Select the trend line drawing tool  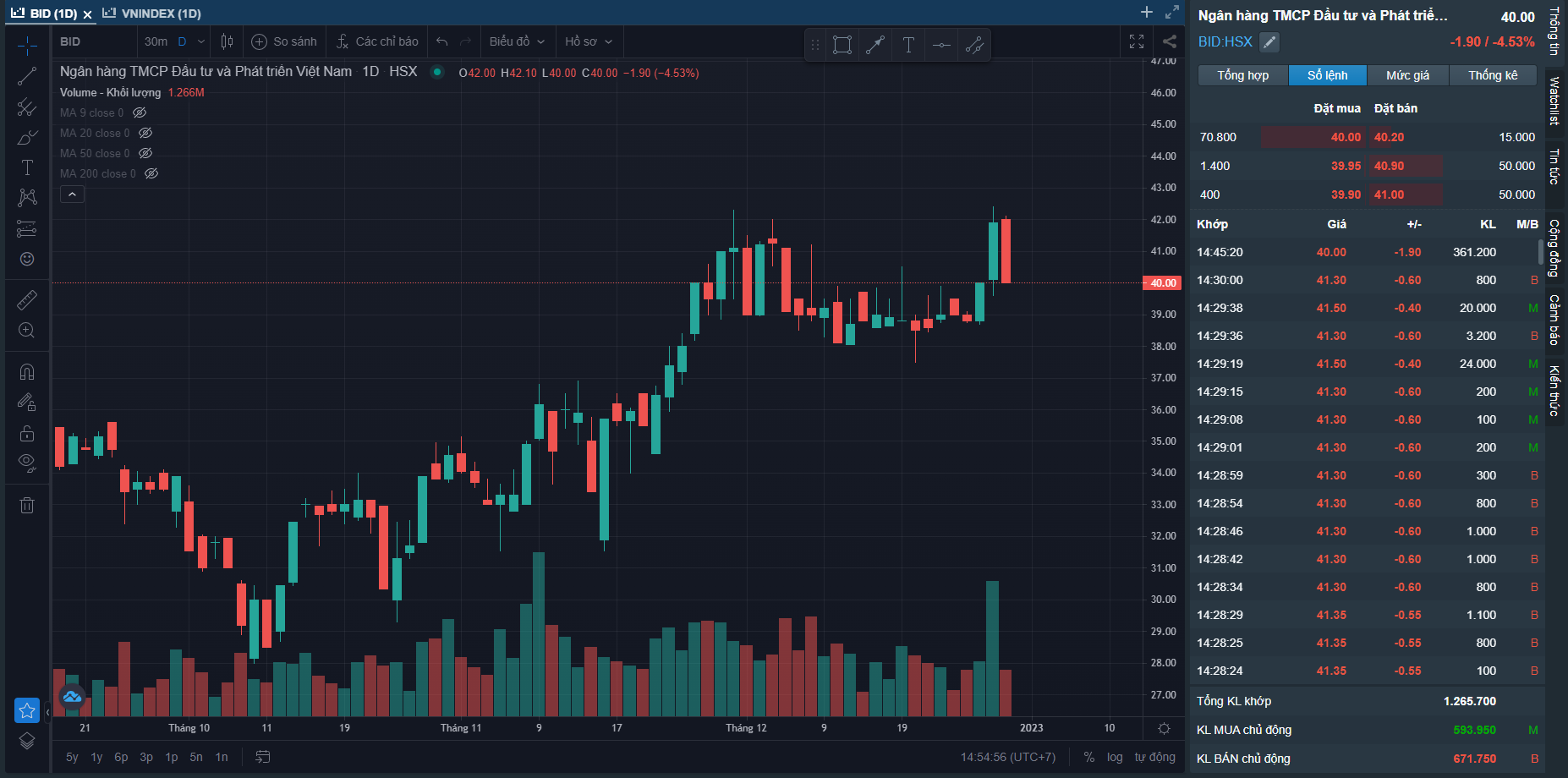pyautogui.click(x=27, y=76)
